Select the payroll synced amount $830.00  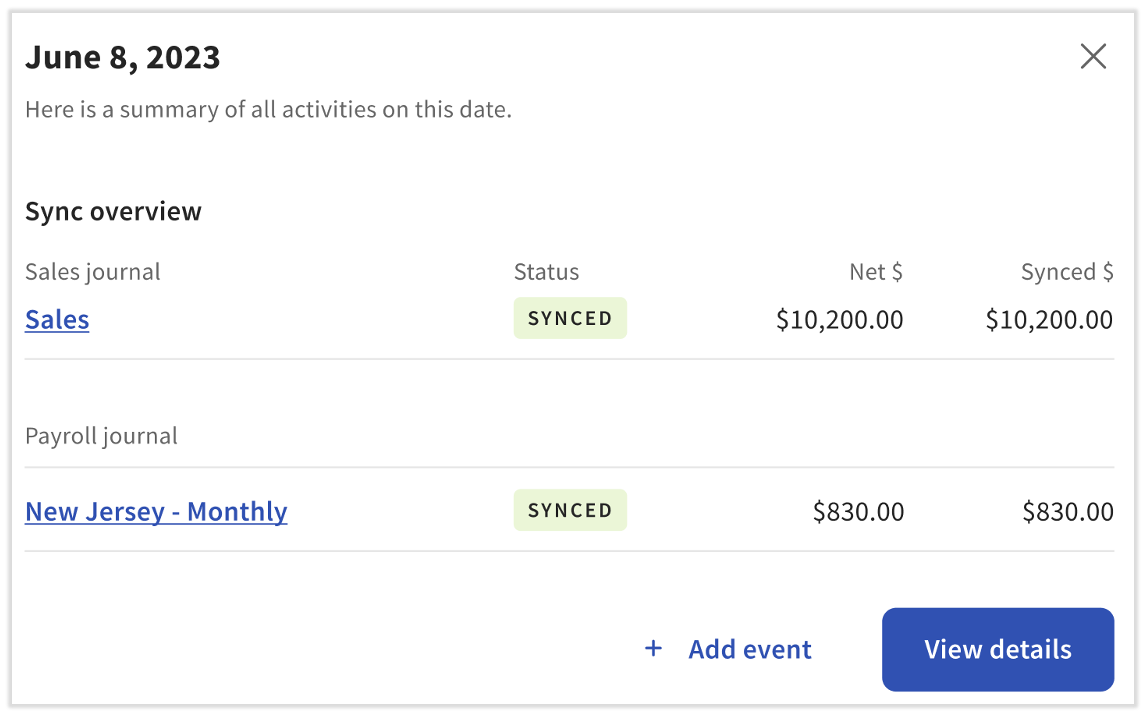tap(1068, 512)
